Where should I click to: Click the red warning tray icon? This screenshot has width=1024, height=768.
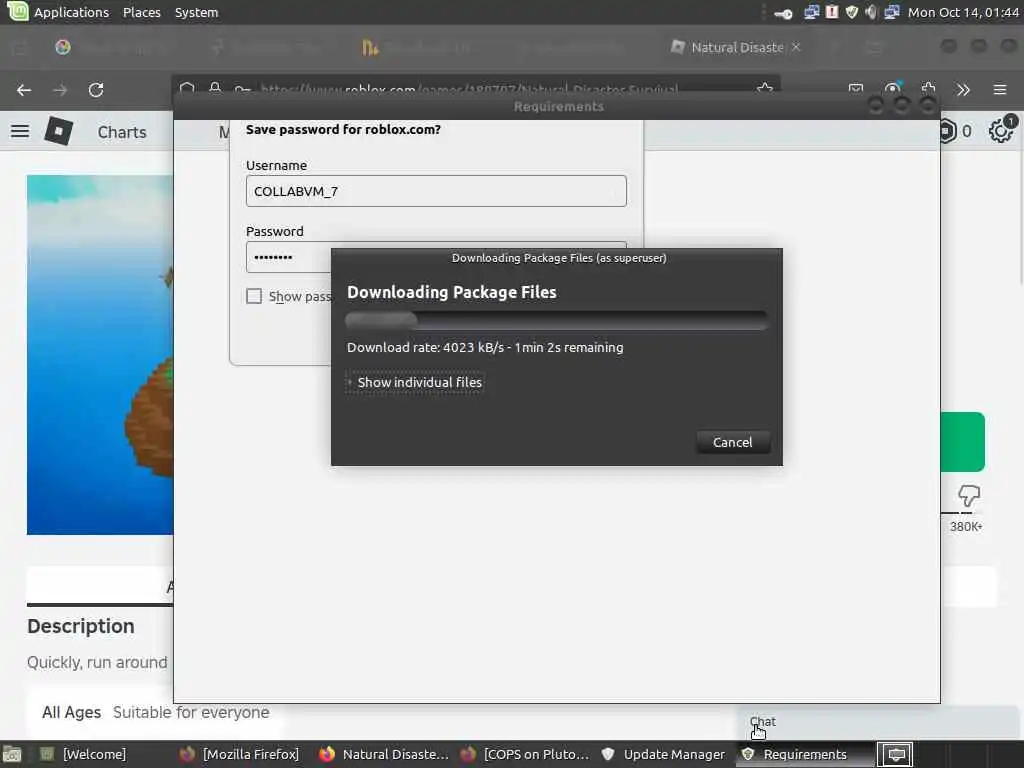[832, 12]
